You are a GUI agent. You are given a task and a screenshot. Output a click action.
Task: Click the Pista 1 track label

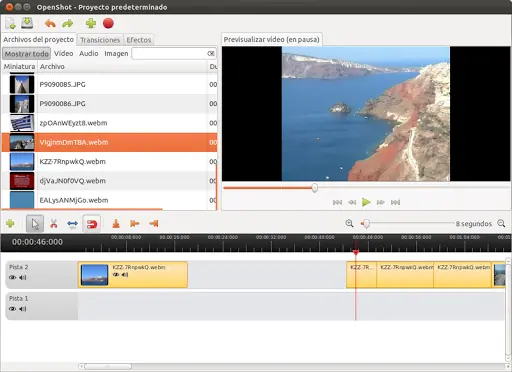click(18, 298)
